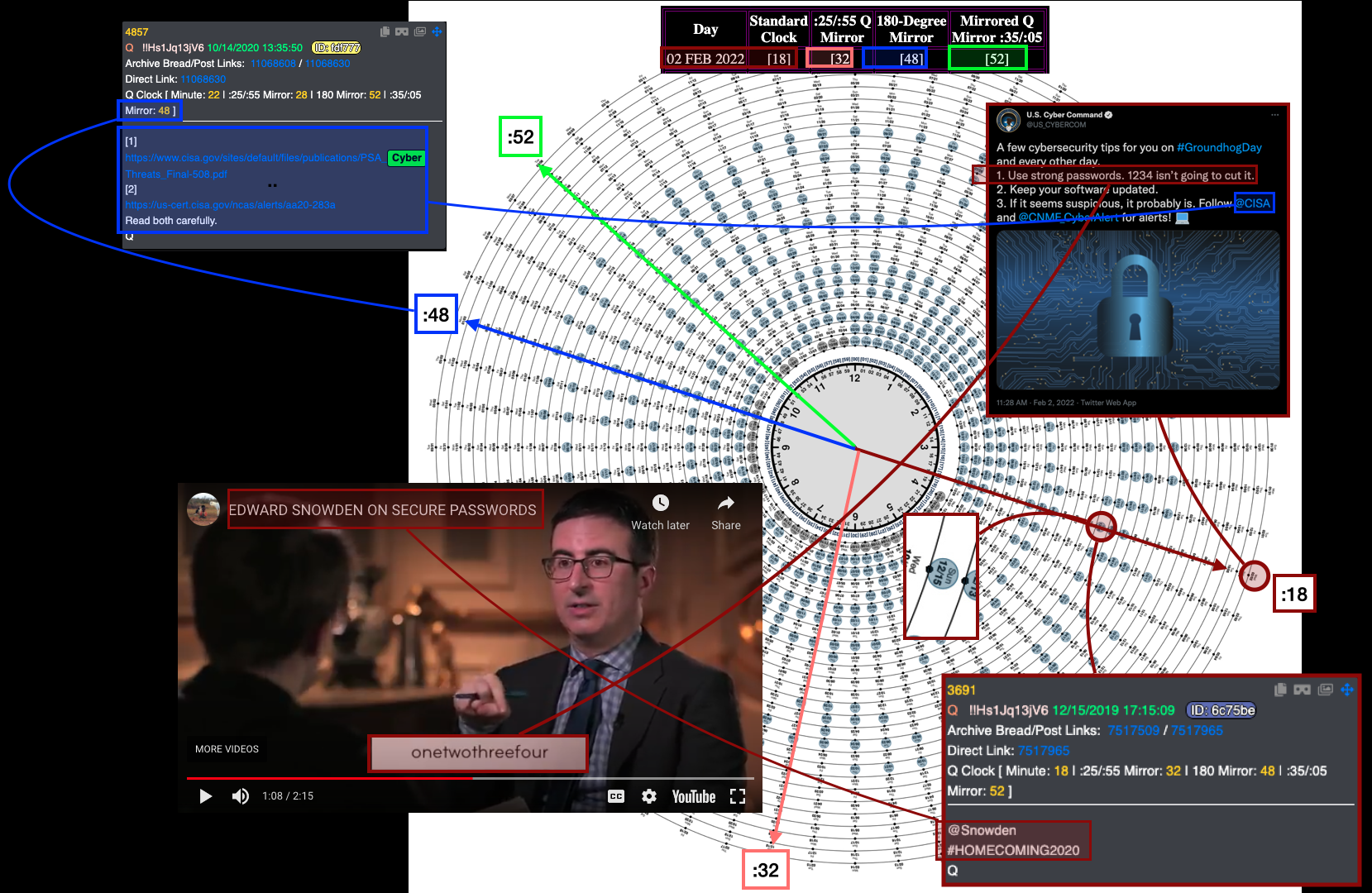This screenshot has width=1372, height=893.
Task: Click the verified badge beside U.S. Cyber Command
Action: click(x=1108, y=115)
